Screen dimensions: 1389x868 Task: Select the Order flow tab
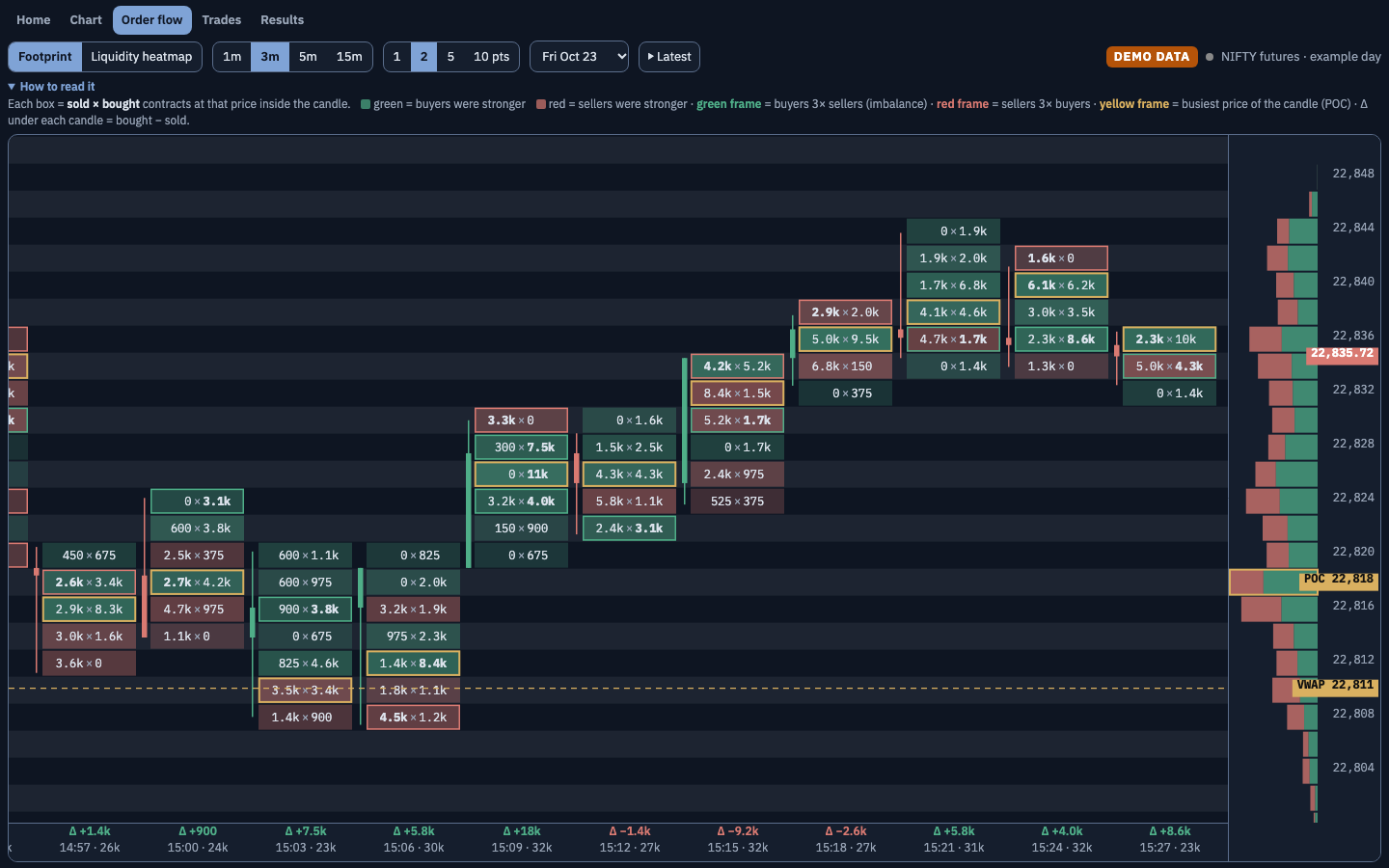[x=152, y=20]
